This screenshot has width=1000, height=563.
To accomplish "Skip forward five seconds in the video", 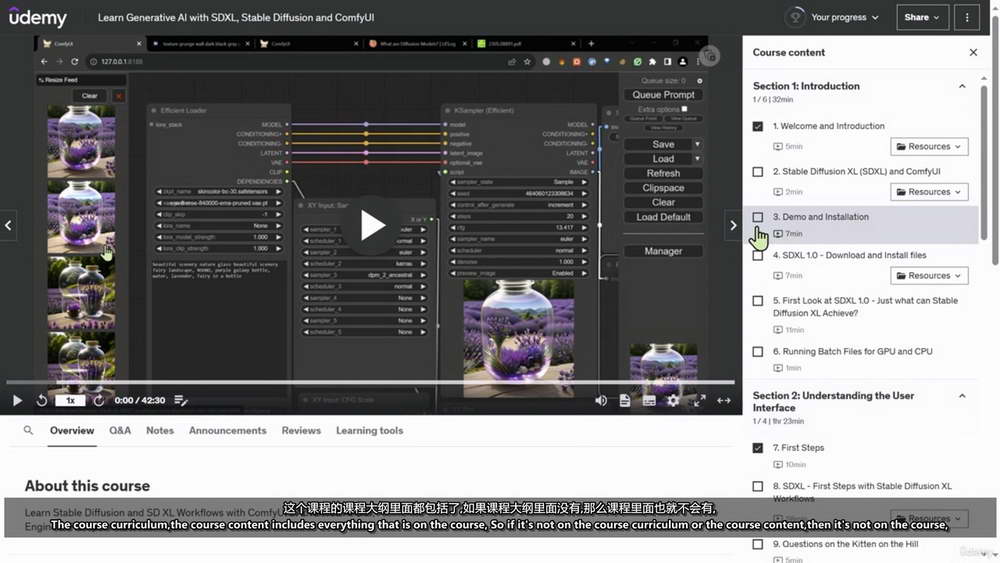I will 99,400.
